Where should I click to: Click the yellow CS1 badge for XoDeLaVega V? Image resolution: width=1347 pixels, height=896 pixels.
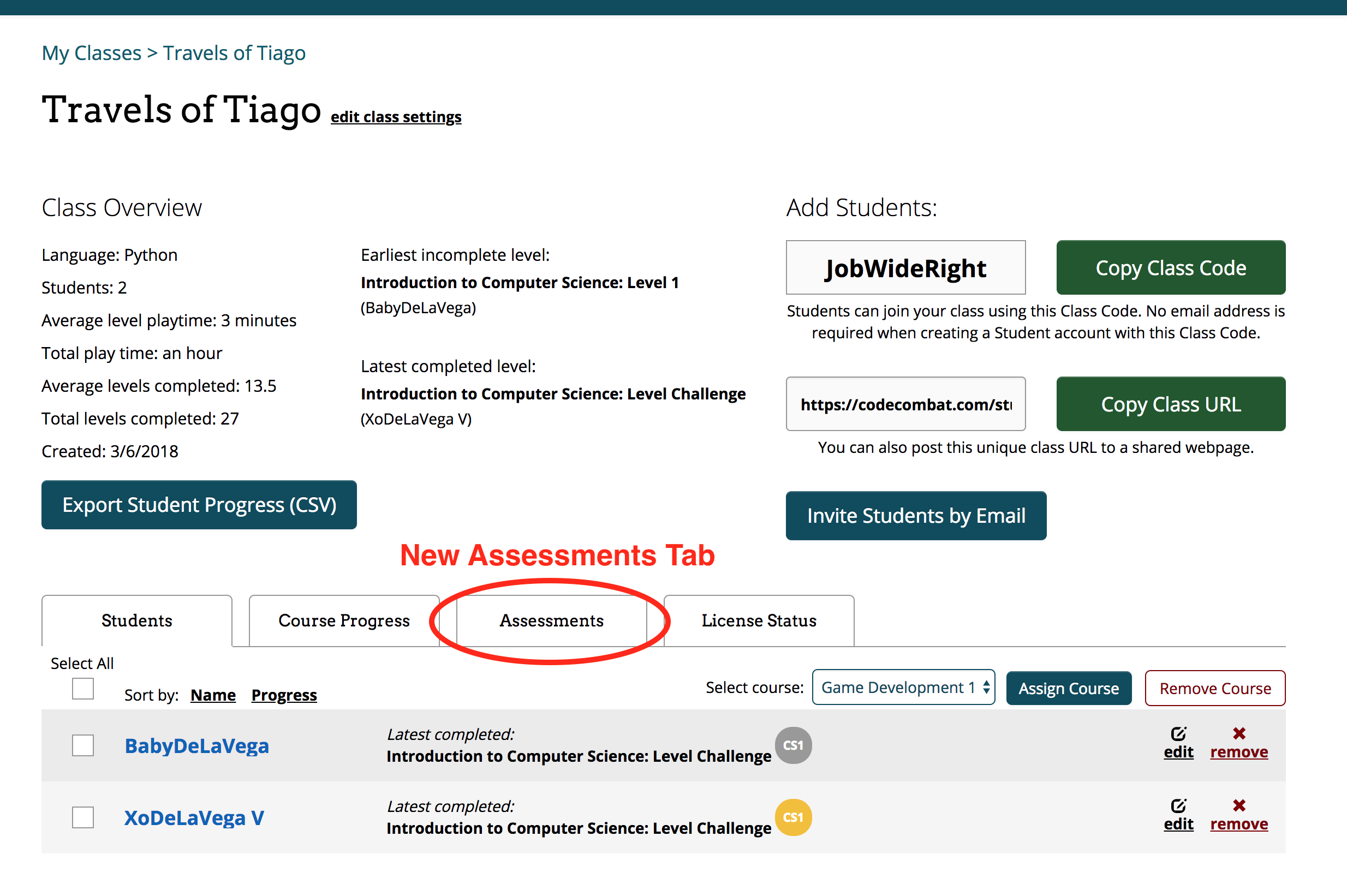(792, 817)
